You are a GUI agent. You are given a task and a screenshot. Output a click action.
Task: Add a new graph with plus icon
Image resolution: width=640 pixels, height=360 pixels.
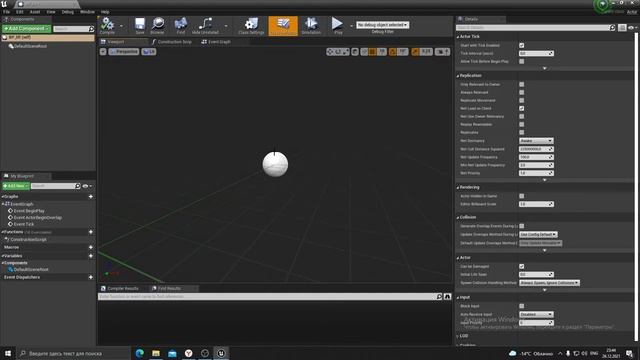pos(91,197)
